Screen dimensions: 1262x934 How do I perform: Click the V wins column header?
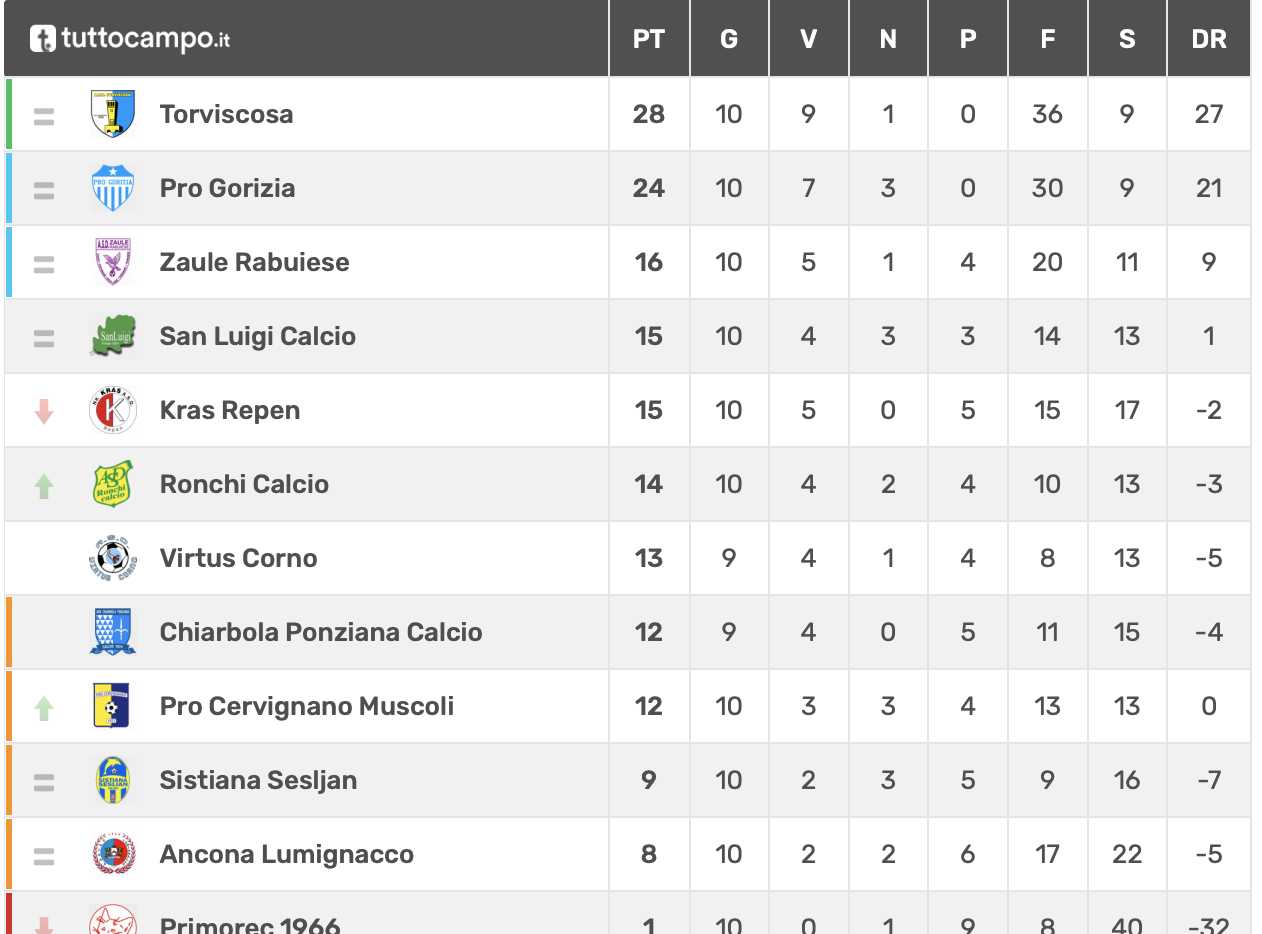[808, 39]
